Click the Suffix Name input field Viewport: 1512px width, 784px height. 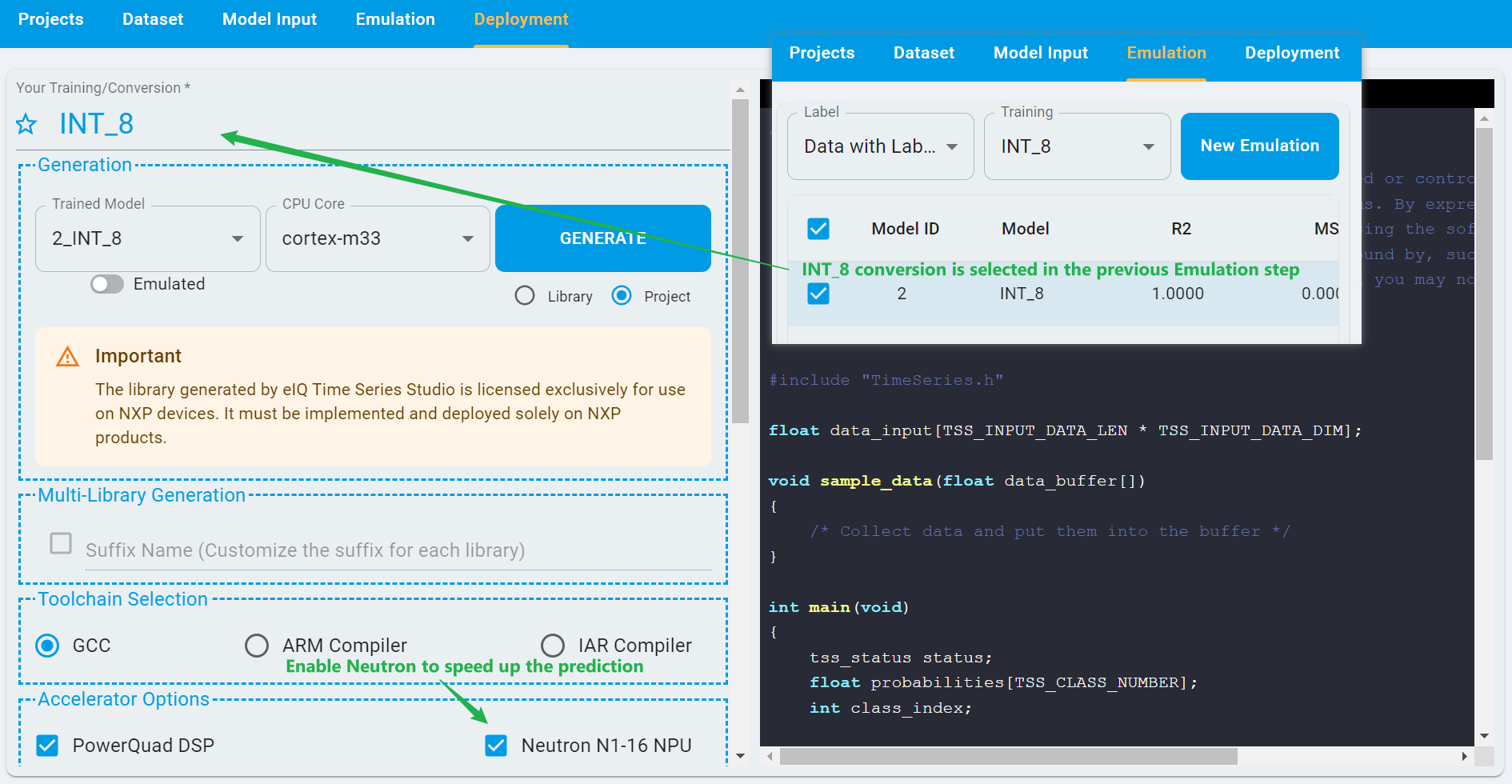click(x=398, y=550)
